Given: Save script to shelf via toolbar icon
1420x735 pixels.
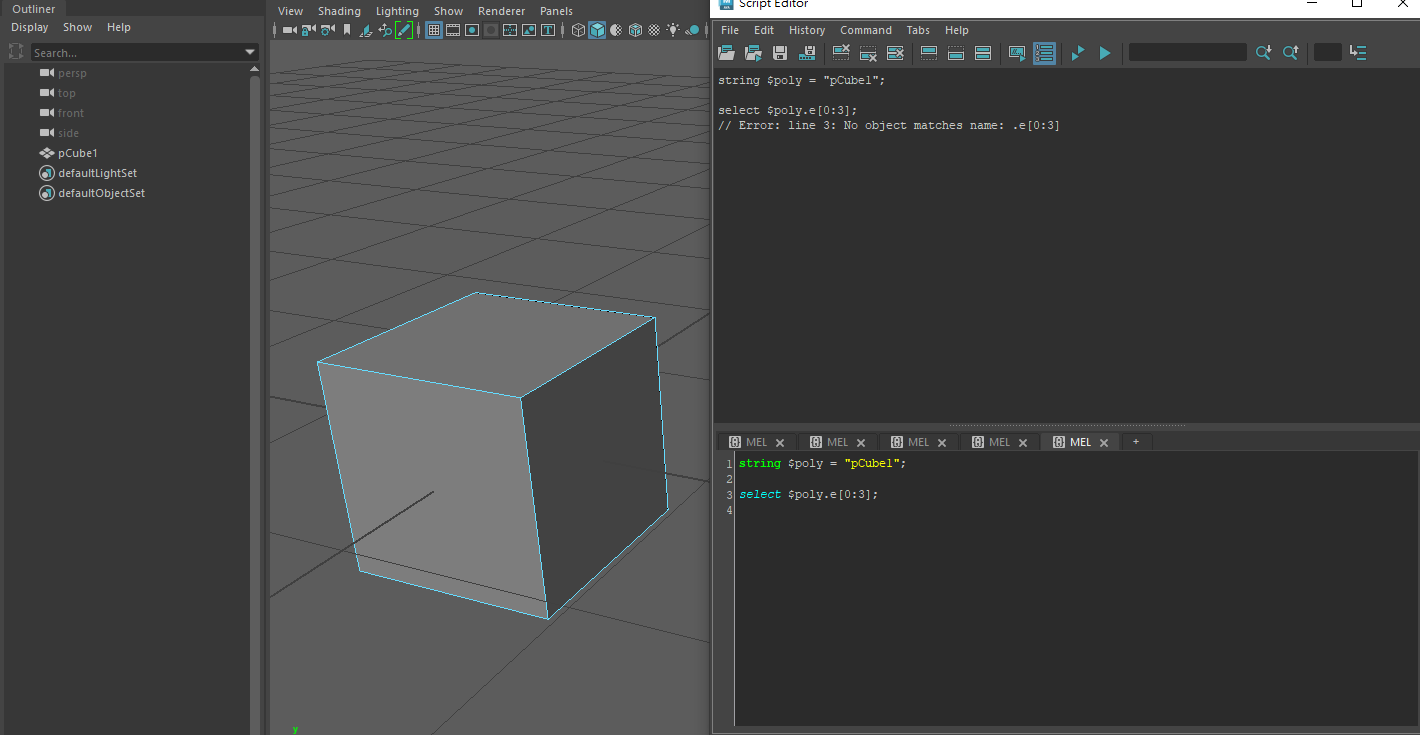Looking at the screenshot, I should [x=807, y=53].
